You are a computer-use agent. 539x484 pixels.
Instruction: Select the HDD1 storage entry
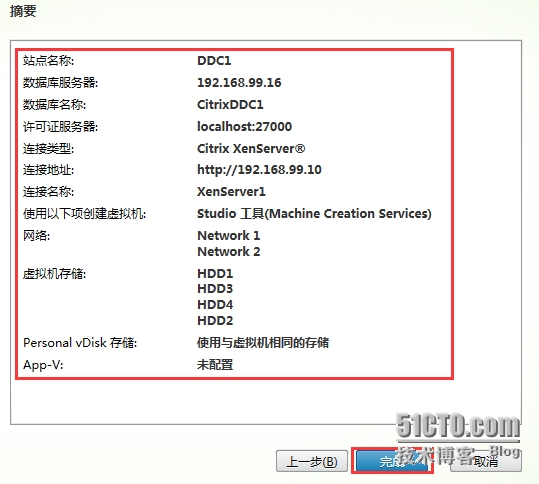coord(215,274)
